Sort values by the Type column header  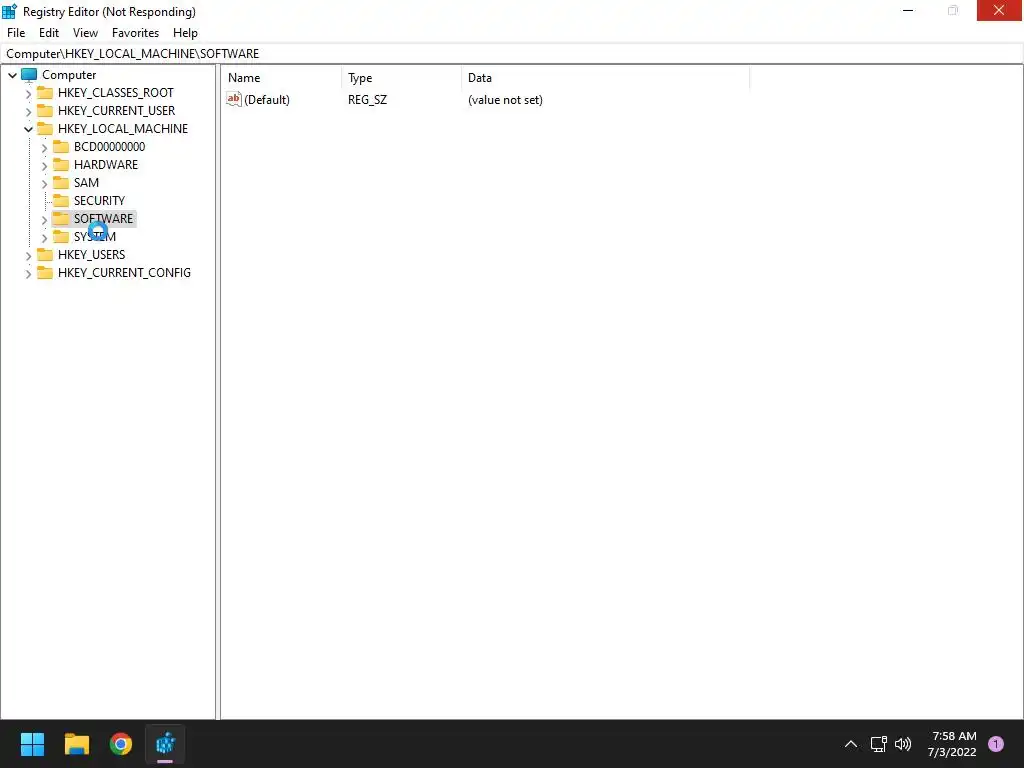coord(402,78)
